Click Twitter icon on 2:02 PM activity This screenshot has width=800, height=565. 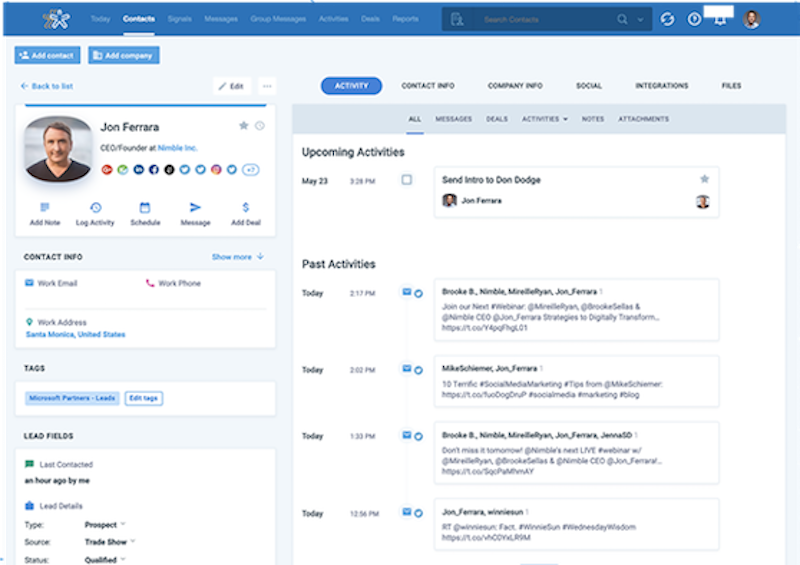(418, 370)
